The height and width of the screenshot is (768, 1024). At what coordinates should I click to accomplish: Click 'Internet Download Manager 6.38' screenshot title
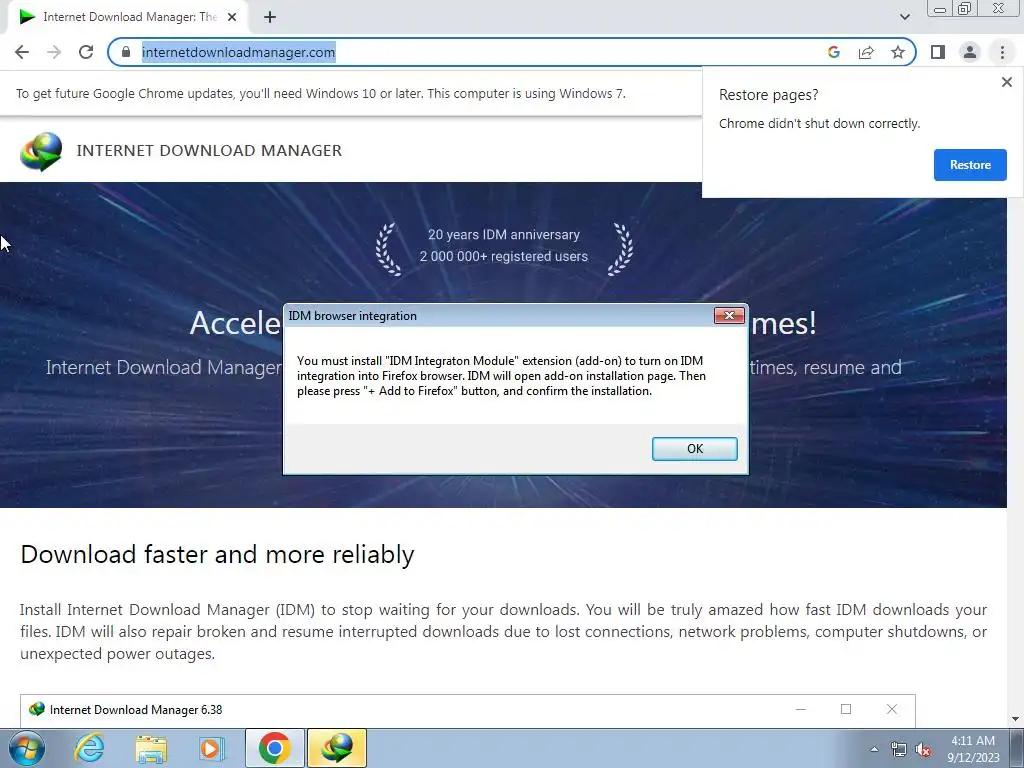(136, 710)
